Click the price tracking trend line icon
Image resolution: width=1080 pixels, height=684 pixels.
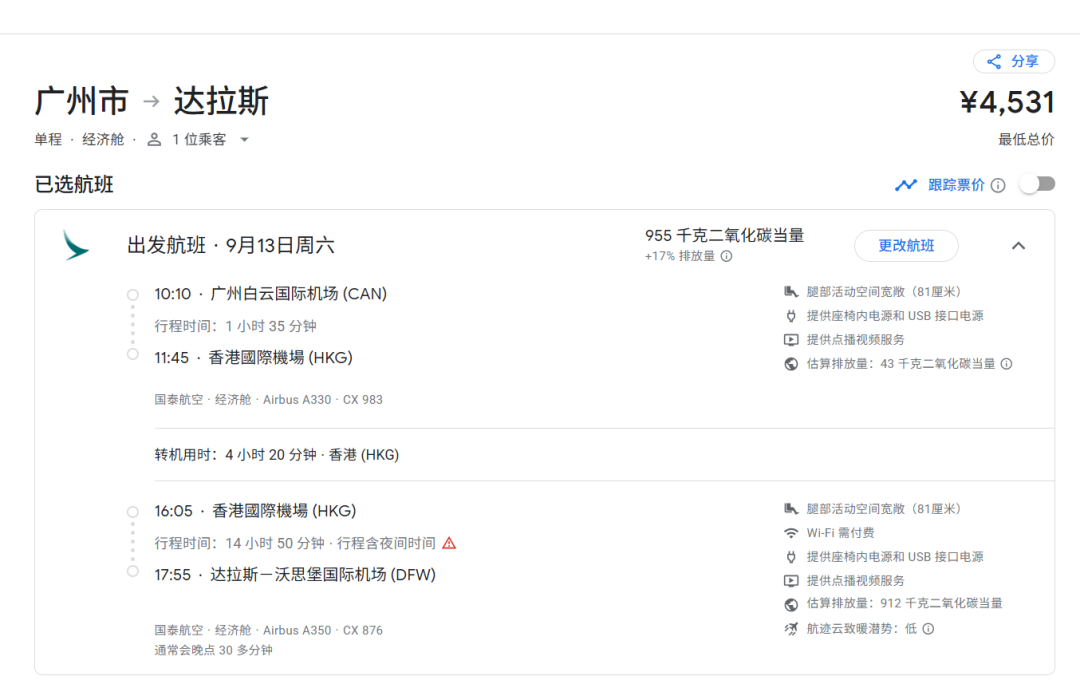coord(906,185)
